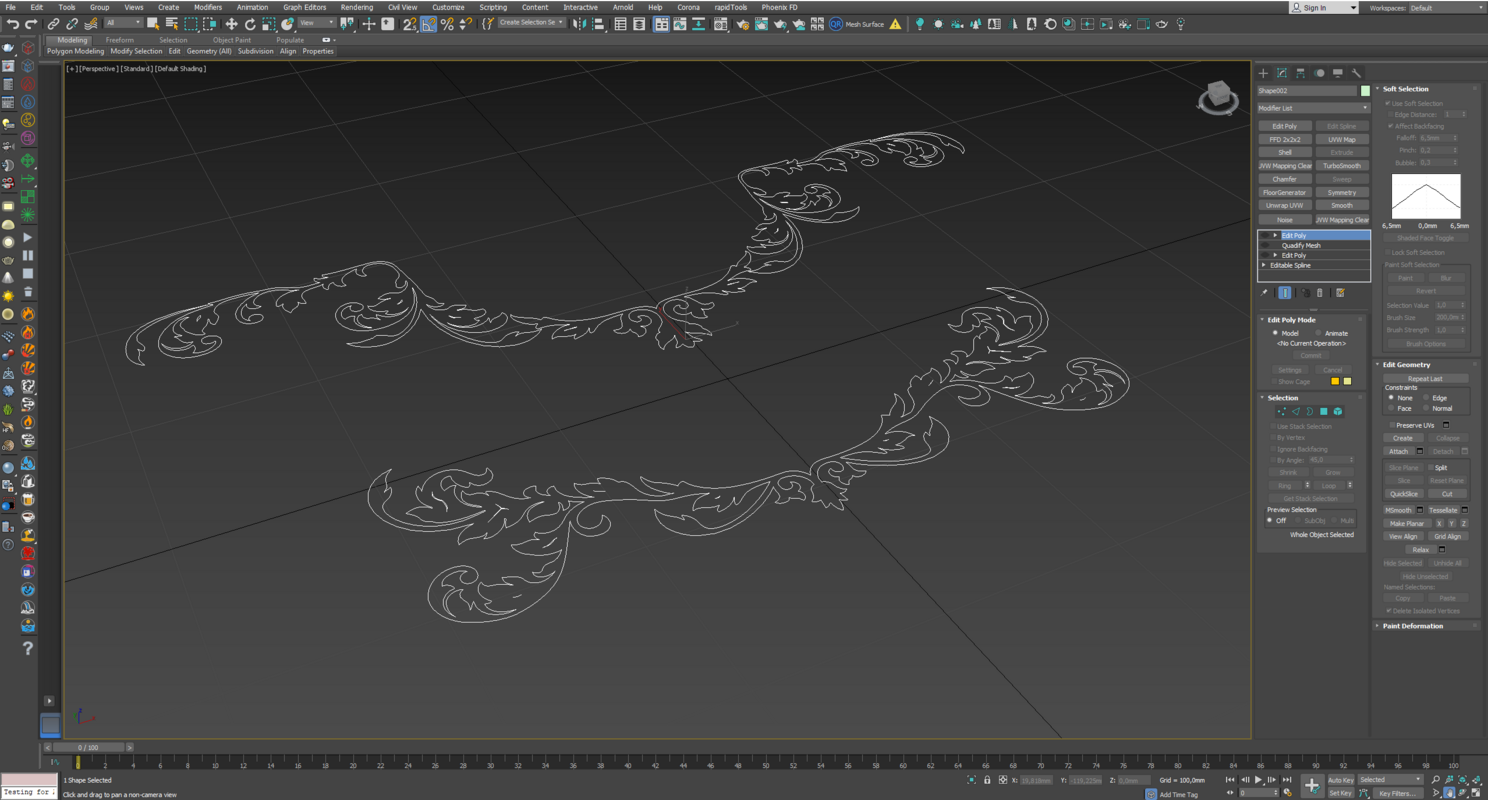Select the Move transform tool
The width and height of the screenshot is (1488, 800).
tap(231, 24)
